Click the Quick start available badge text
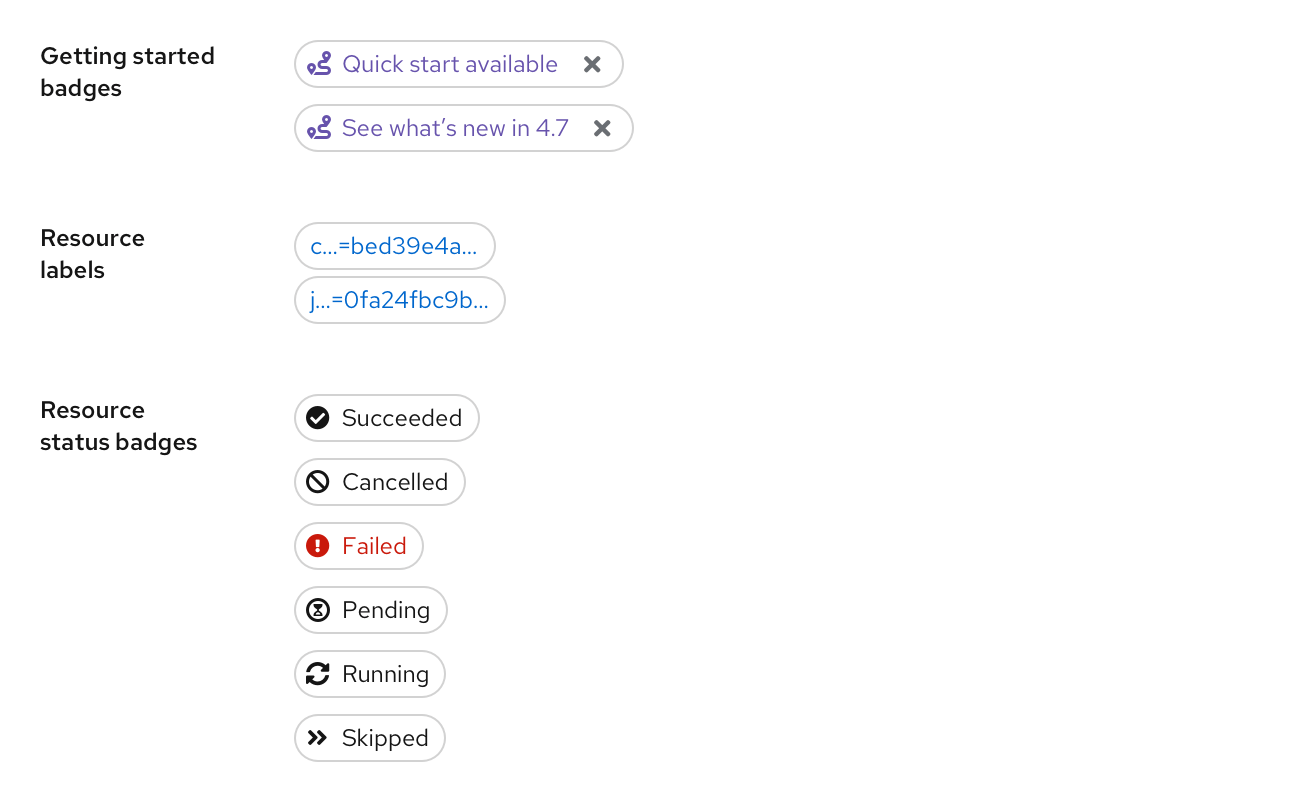 (x=450, y=64)
